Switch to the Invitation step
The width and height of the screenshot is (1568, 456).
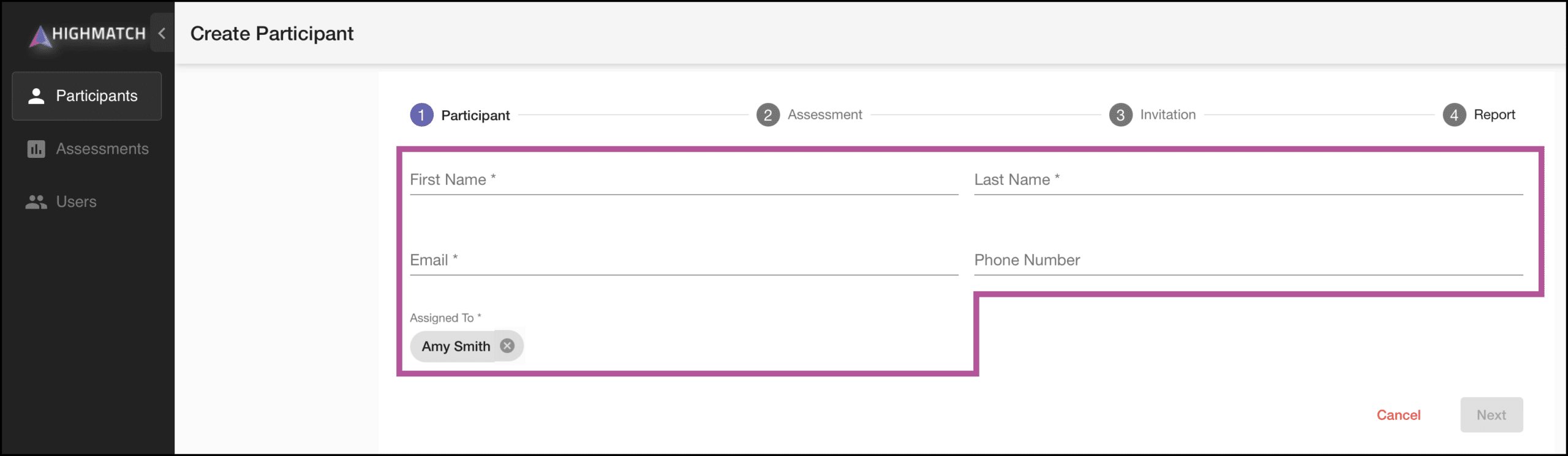1167,114
